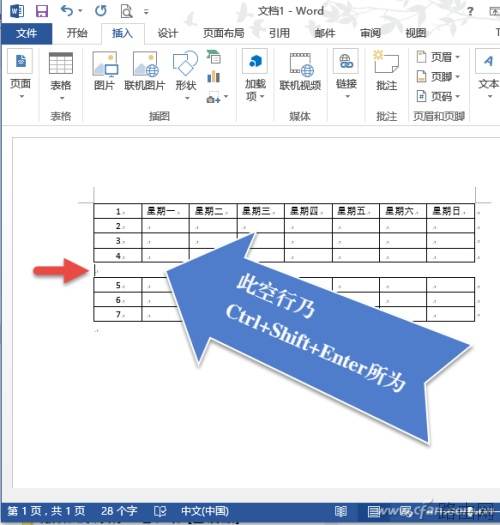The image size is (500, 525).
Task: Click the cell numbered 4
Action: (x=118, y=256)
